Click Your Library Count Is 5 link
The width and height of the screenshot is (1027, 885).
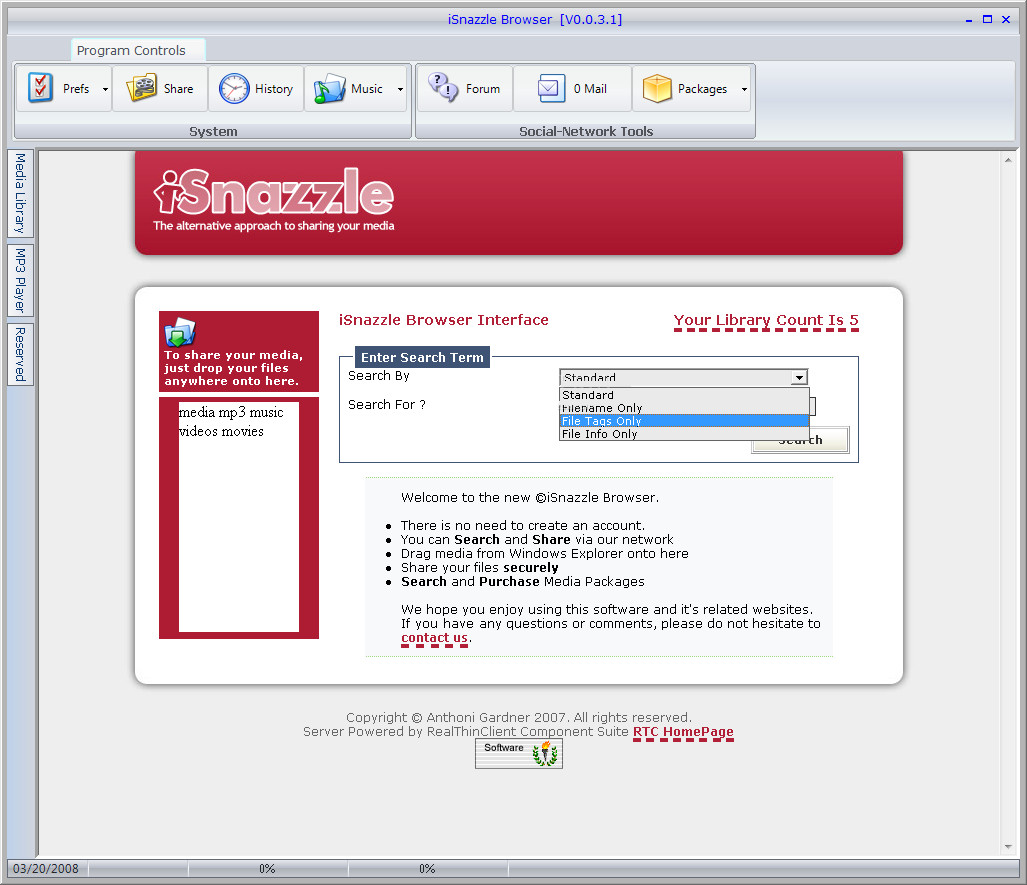tap(766, 320)
